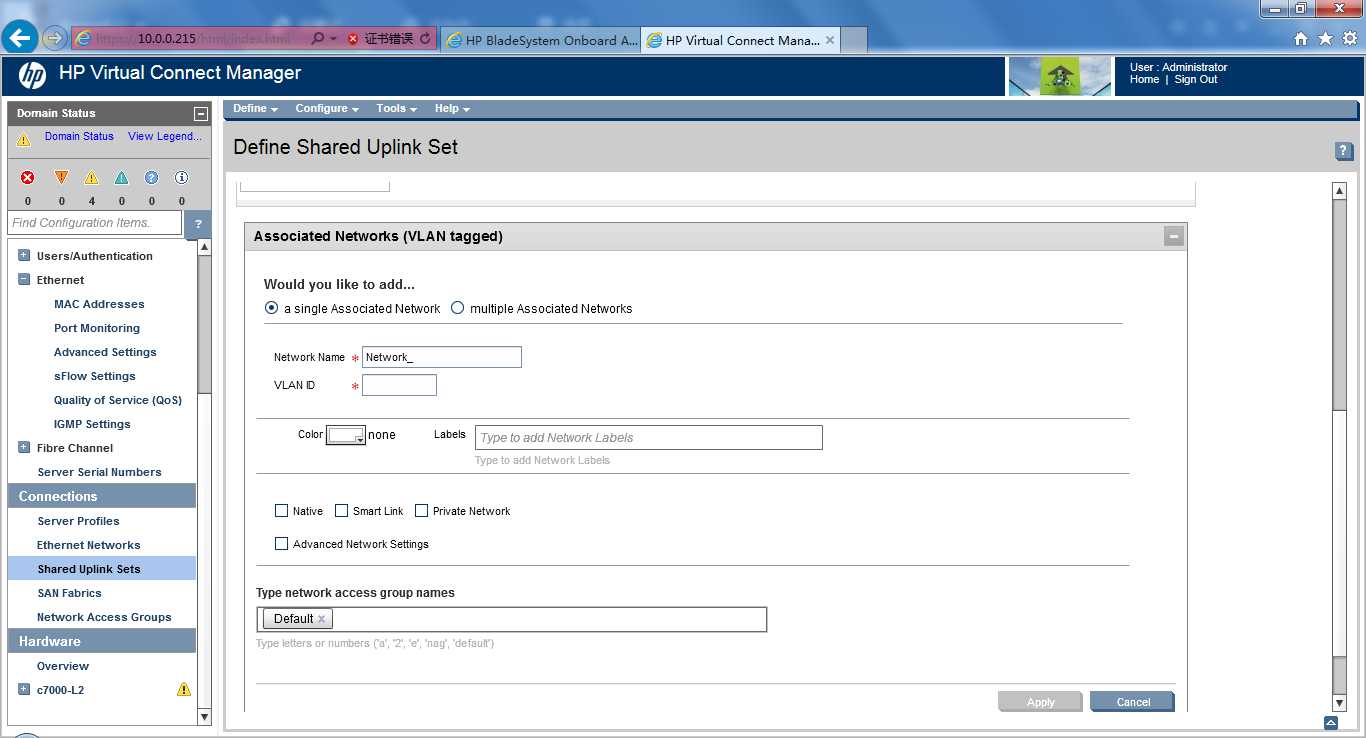1366x738 pixels.
Task: Expand the c7000-L2 tree node
Action: coord(24,689)
